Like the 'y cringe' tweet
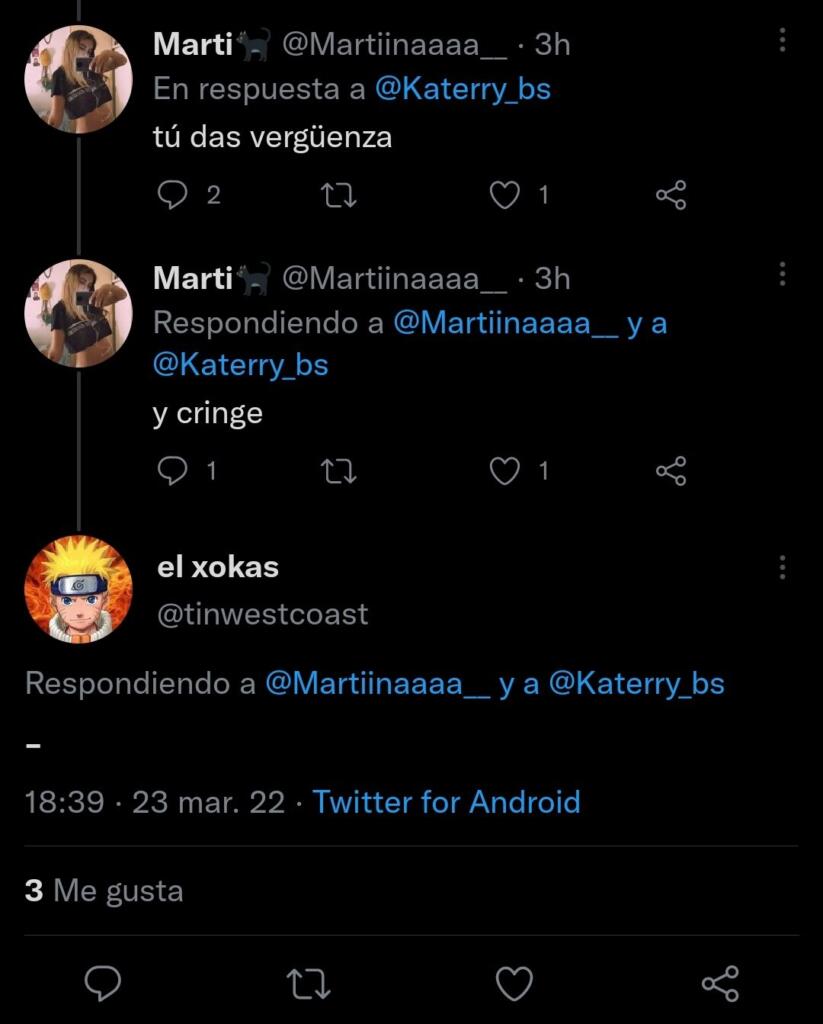The width and height of the screenshot is (823, 1024). click(505, 470)
